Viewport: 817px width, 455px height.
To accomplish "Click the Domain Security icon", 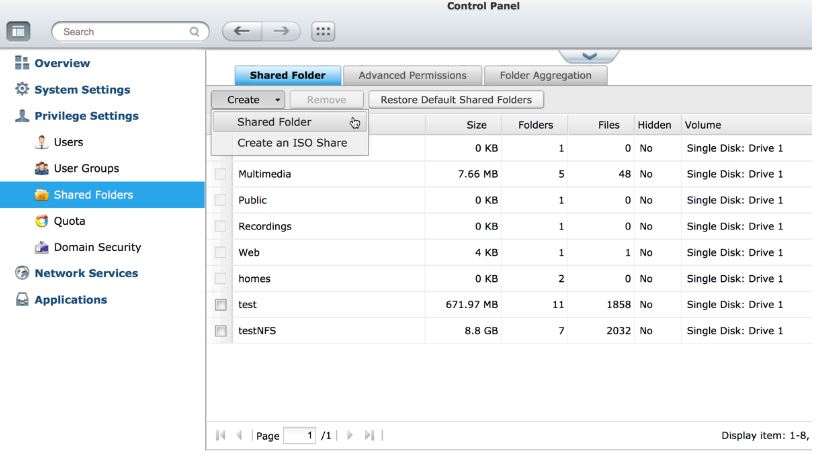I will point(42,247).
